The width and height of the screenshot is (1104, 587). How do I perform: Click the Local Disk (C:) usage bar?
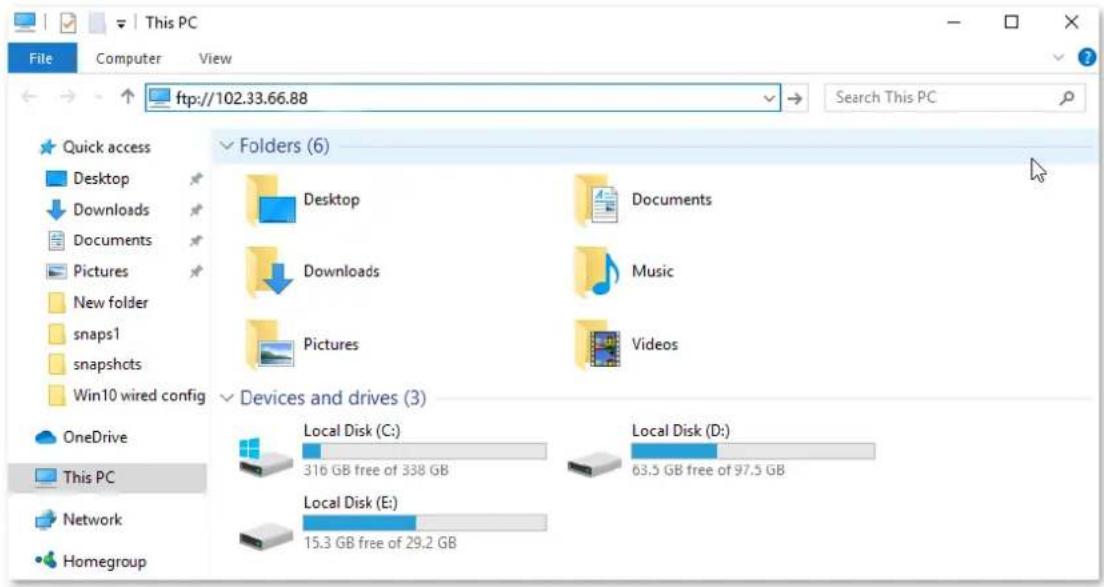(x=425, y=451)
